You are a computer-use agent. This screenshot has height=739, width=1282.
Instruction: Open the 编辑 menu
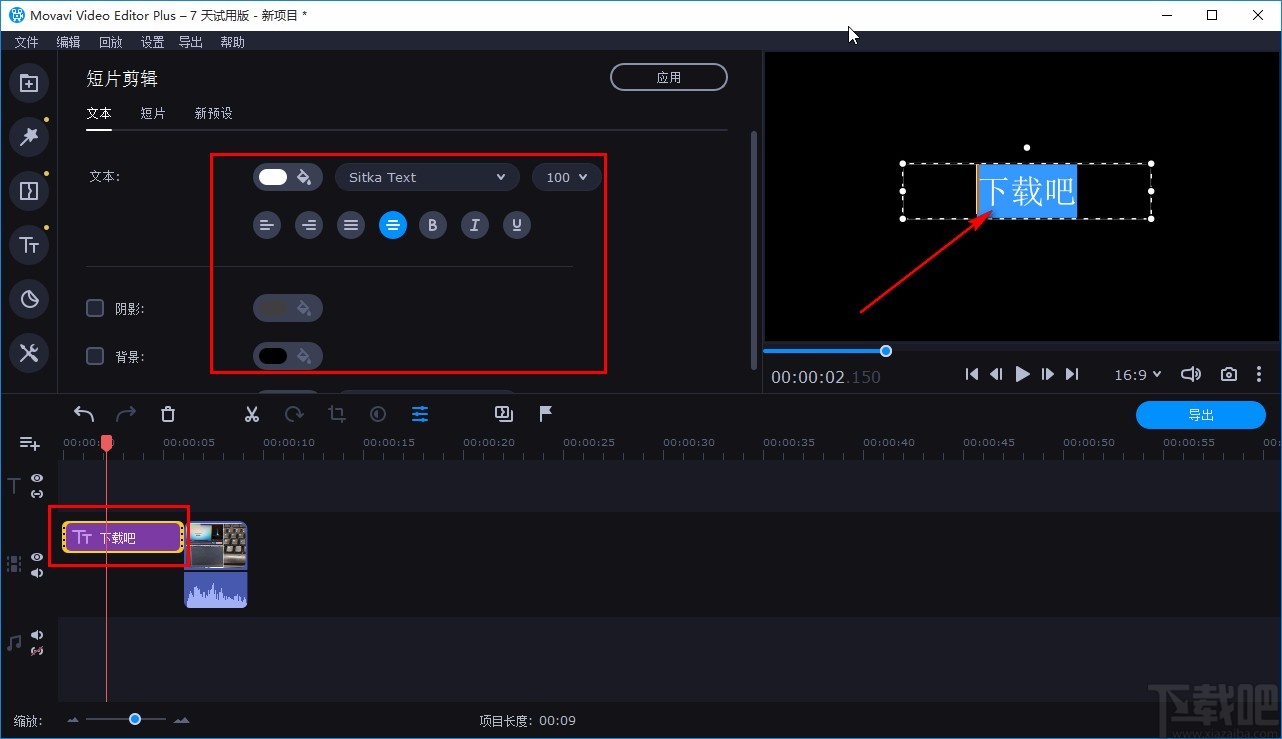pyautogui.click(x=68, y=42)
